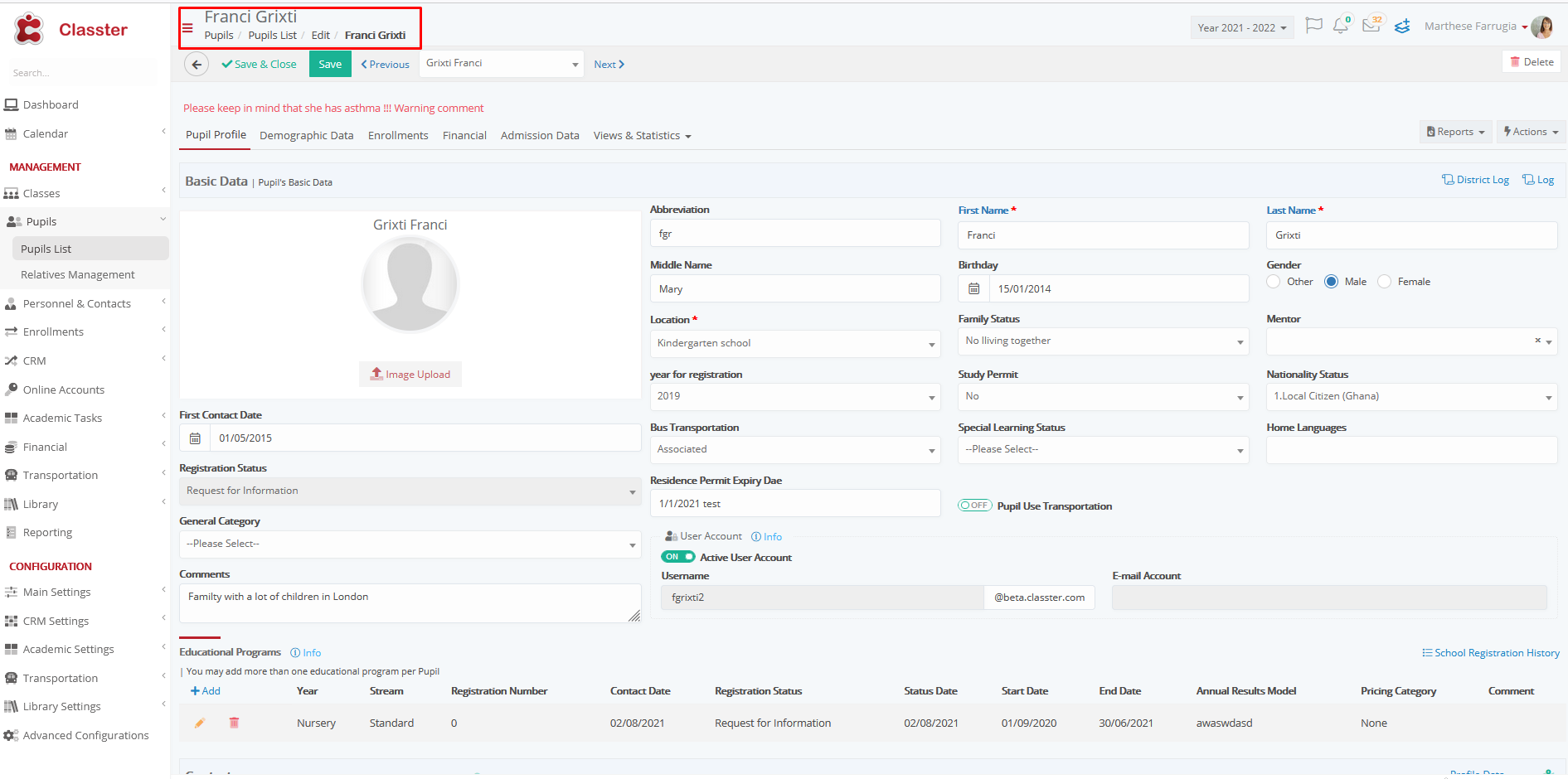
Task: Click the Comments text area
Action: tap(410, 603)
